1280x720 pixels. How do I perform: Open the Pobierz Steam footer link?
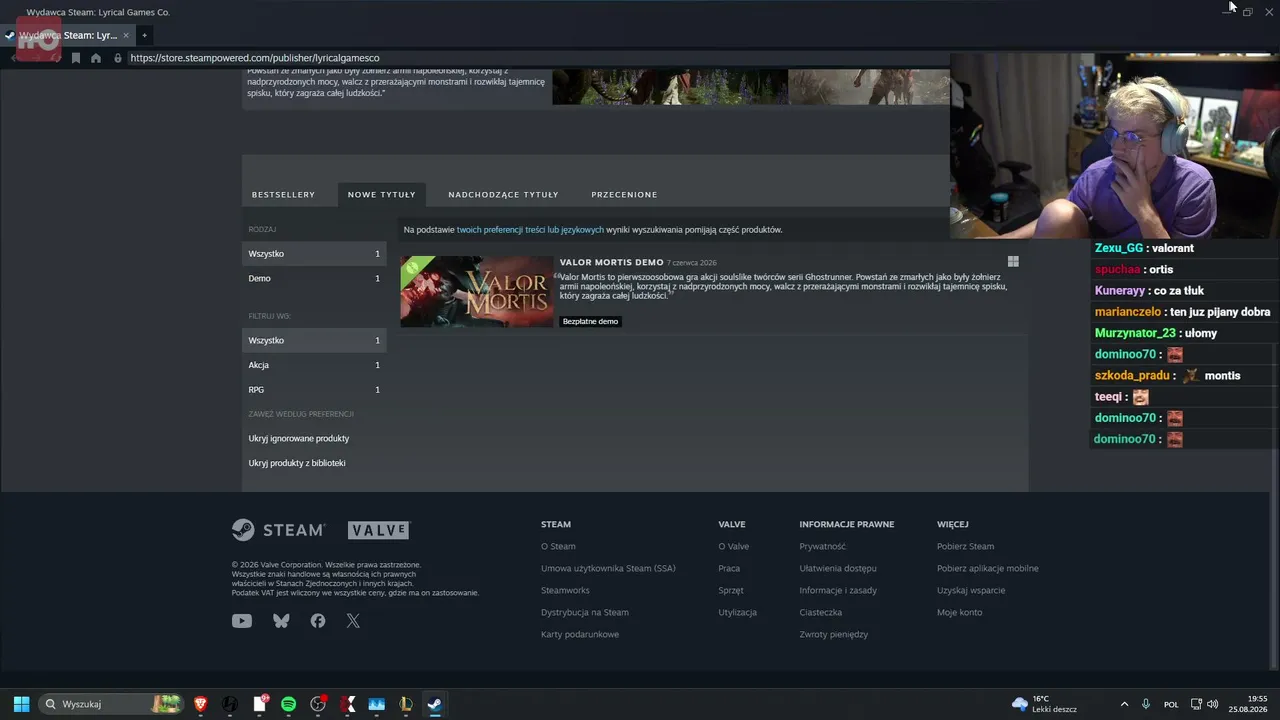965,546
